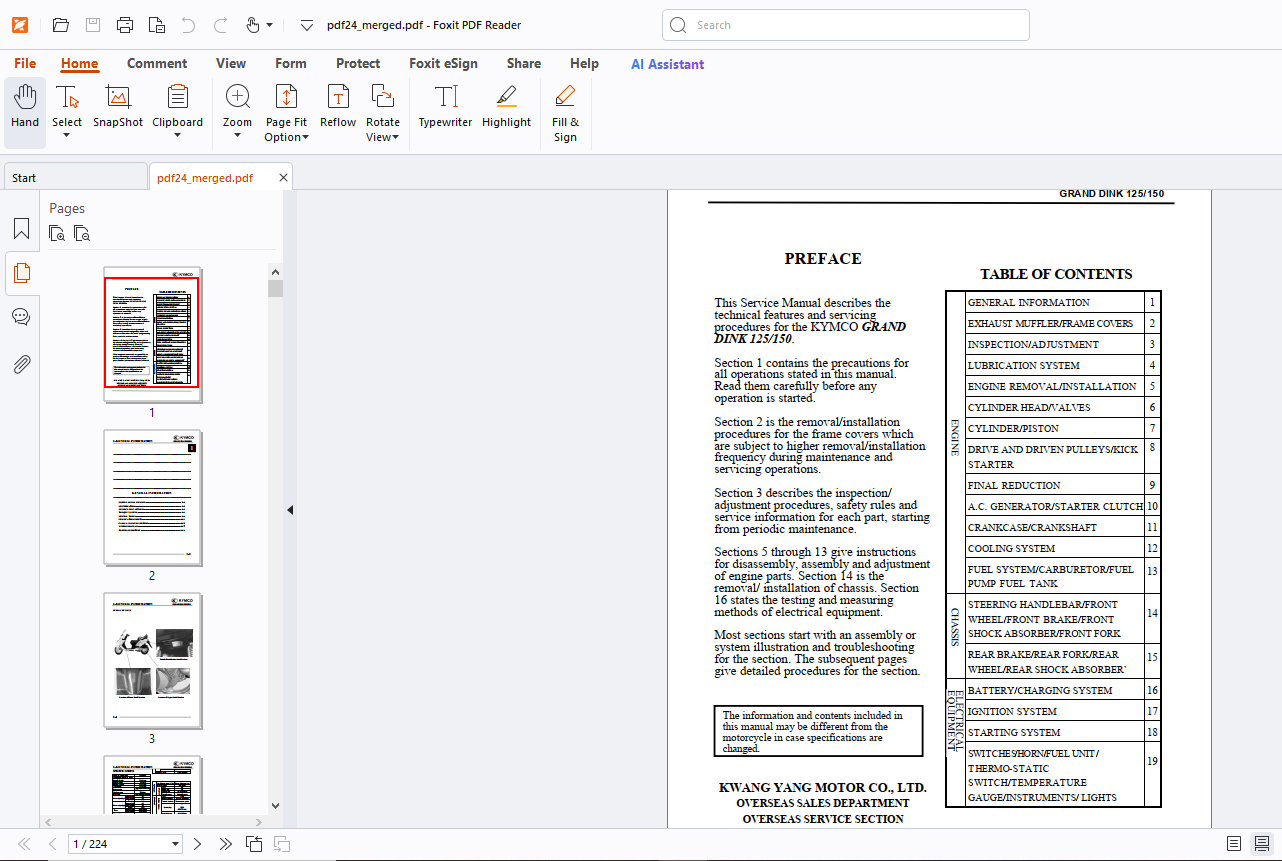Open the Help ribbon tab
The image size is (1282, 861).
584,64
